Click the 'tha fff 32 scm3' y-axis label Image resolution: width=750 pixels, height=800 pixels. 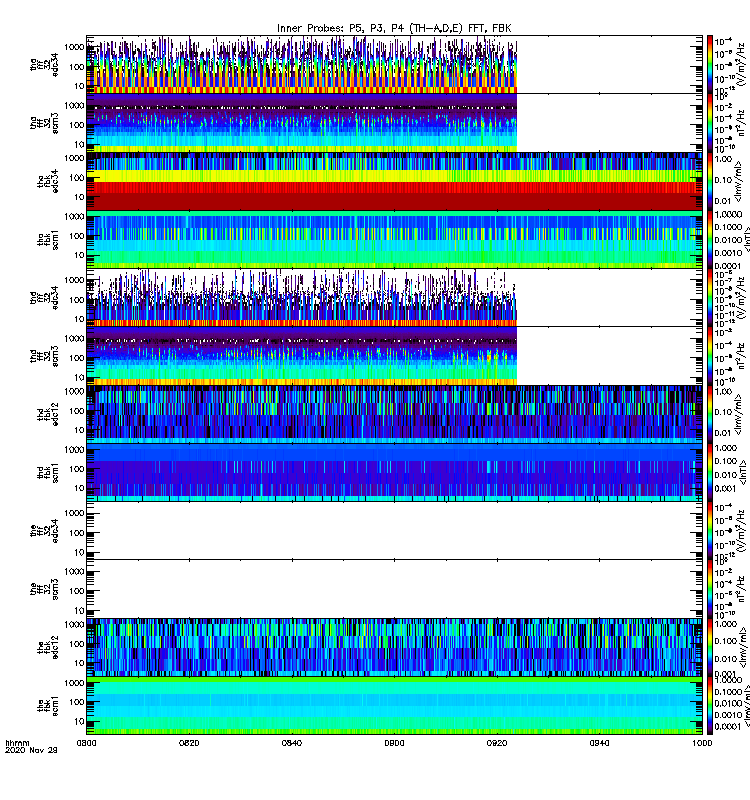(x=44, y=123)
